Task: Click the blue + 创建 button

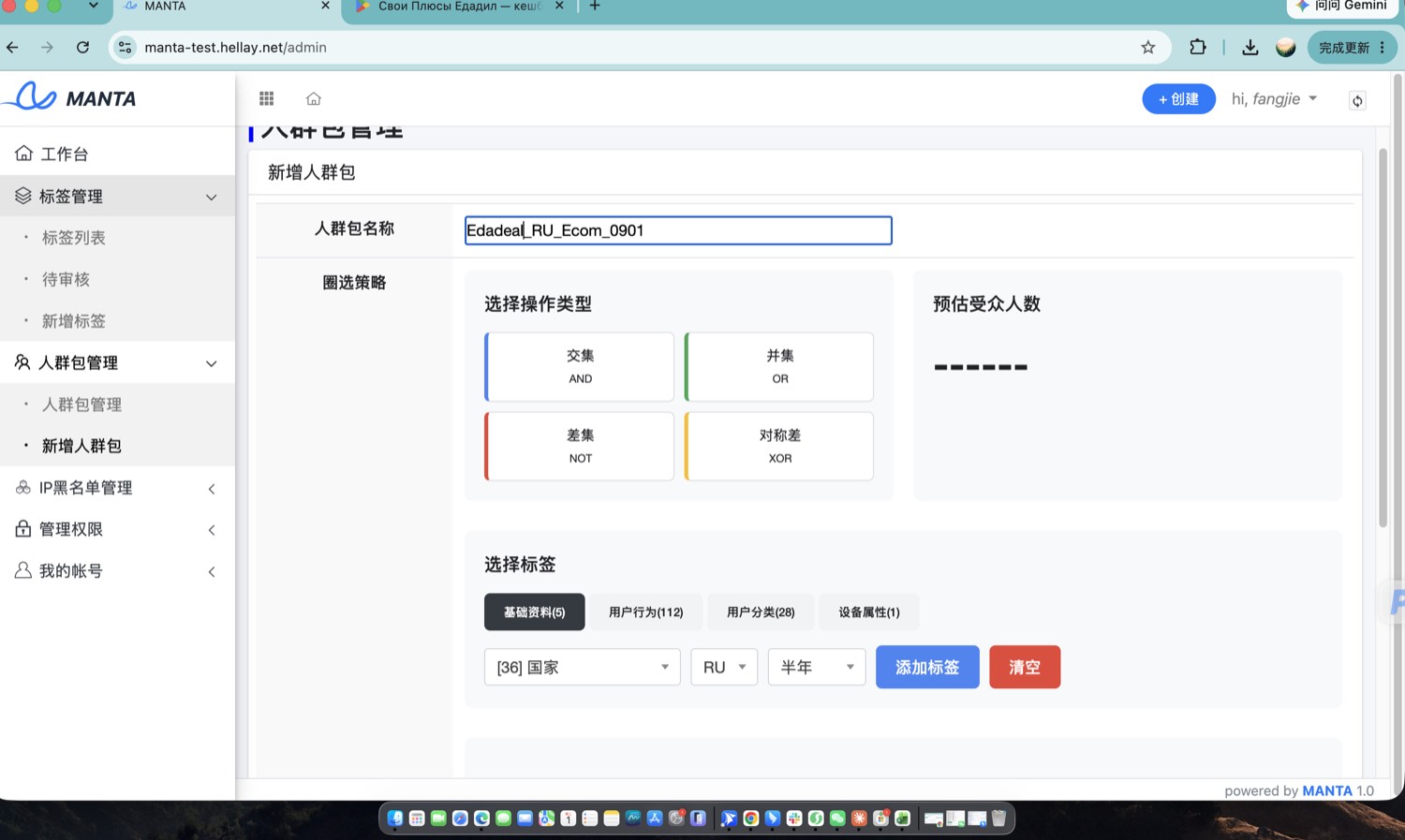Action: click(x=1178, y=98)
